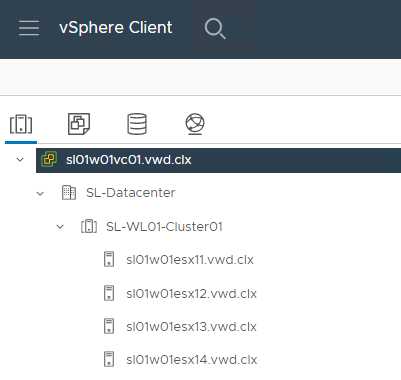This screenshot has height=380, width=401.
Task: Click the datacenter icon beside SL-Datacenter
Action: 69,193
